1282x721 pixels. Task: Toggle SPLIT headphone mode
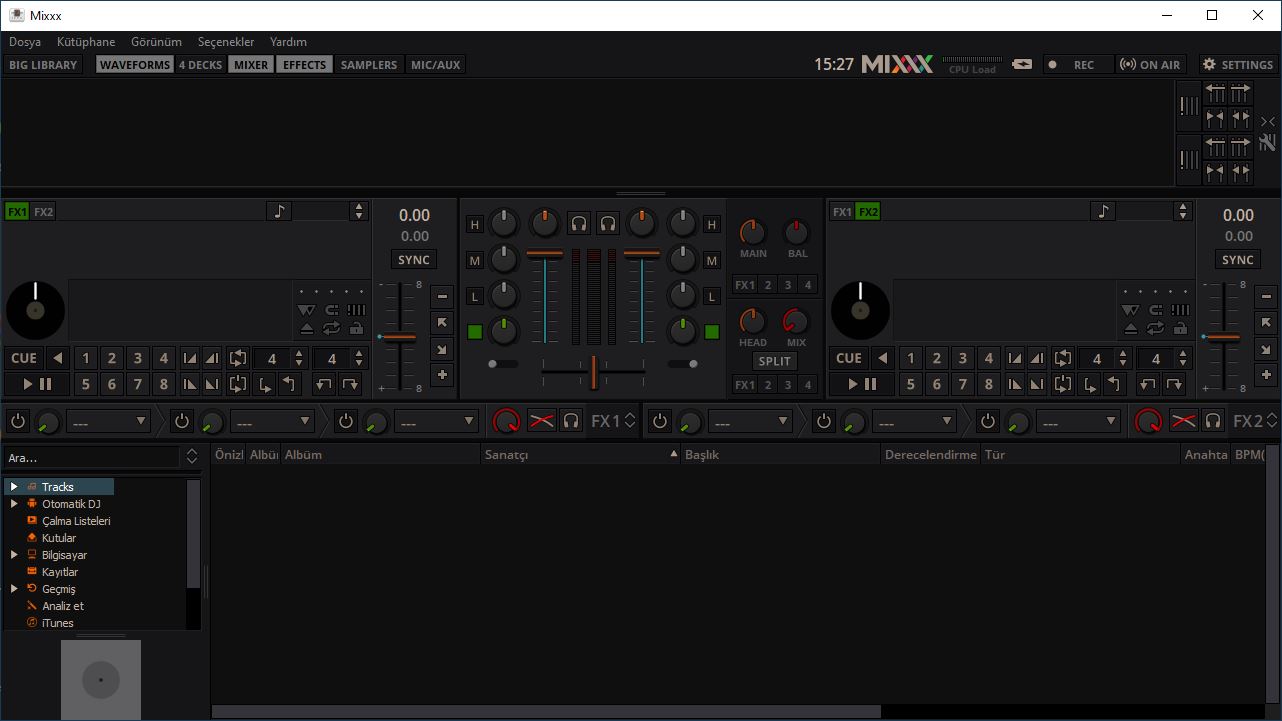pyautogui.click(x=774, y=361)
